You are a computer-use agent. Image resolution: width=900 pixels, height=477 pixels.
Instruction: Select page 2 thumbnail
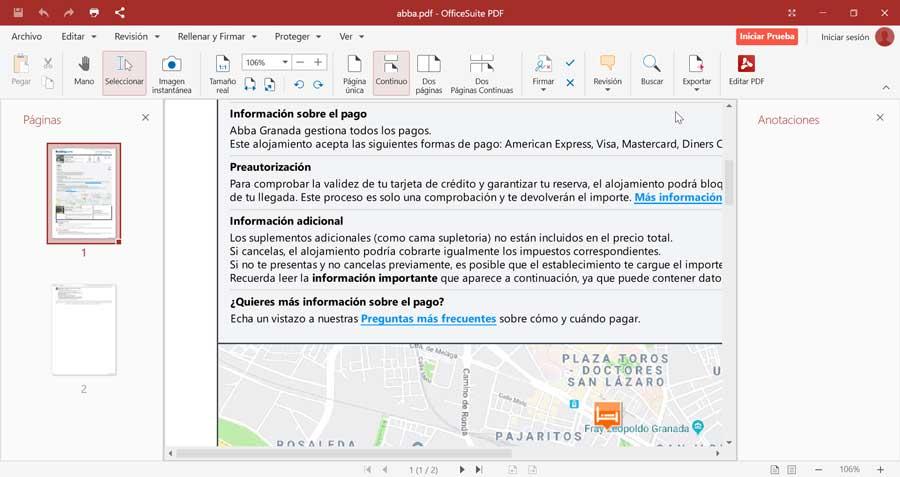click(x=84, y=329)
